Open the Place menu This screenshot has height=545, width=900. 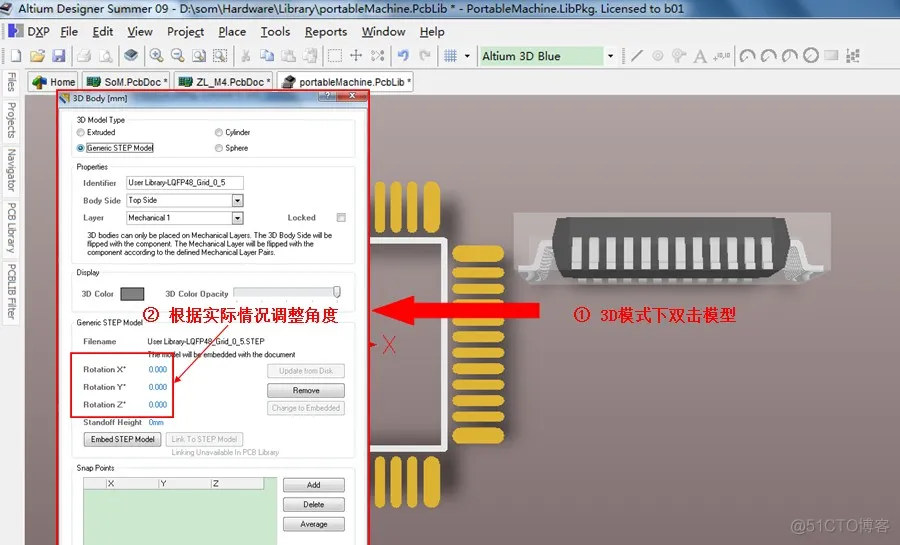(x=232, y=32)
